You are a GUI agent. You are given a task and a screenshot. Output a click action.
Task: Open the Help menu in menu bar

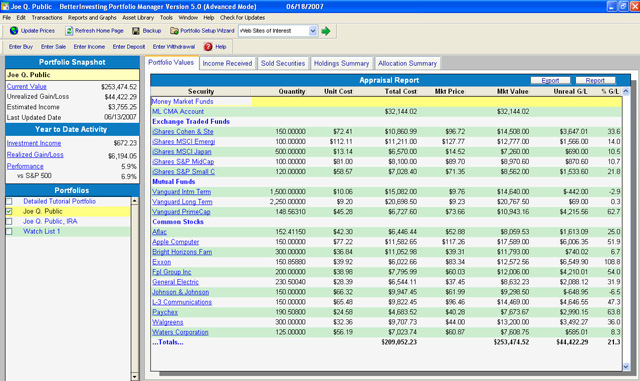209,18
